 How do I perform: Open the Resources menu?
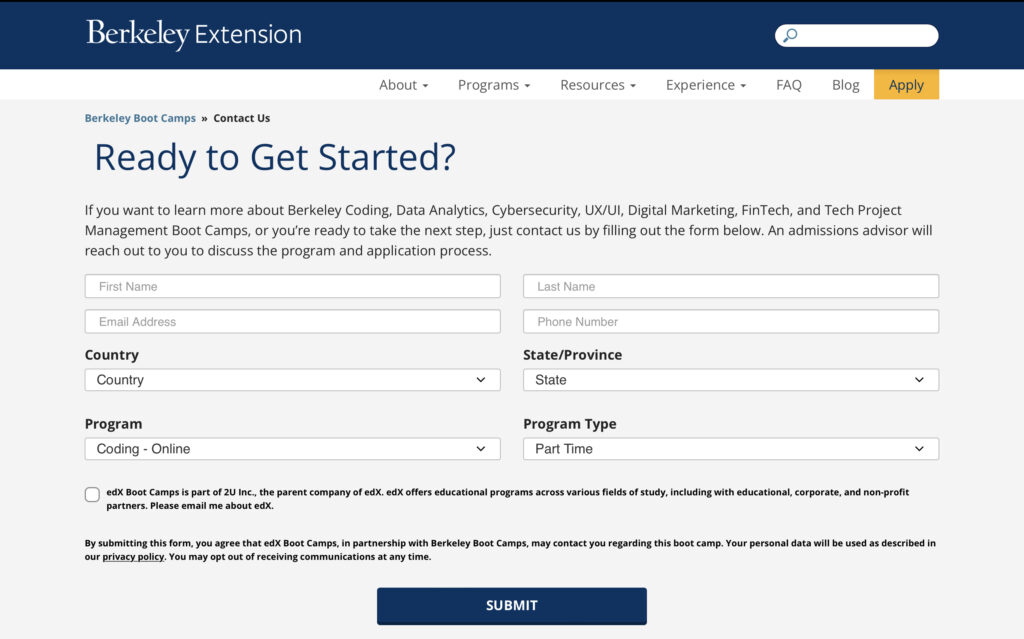pyautogui.click(x=597, y=85)
